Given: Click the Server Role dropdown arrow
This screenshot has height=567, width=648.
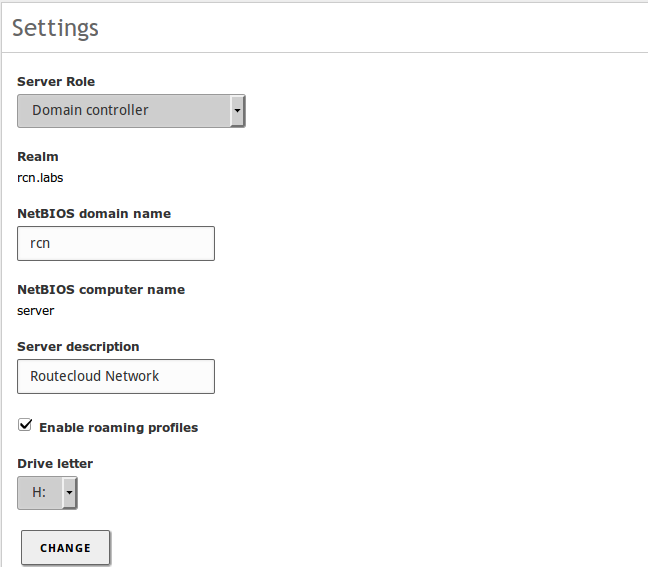Looking at the screenshot, I should (x=238, y=111).
